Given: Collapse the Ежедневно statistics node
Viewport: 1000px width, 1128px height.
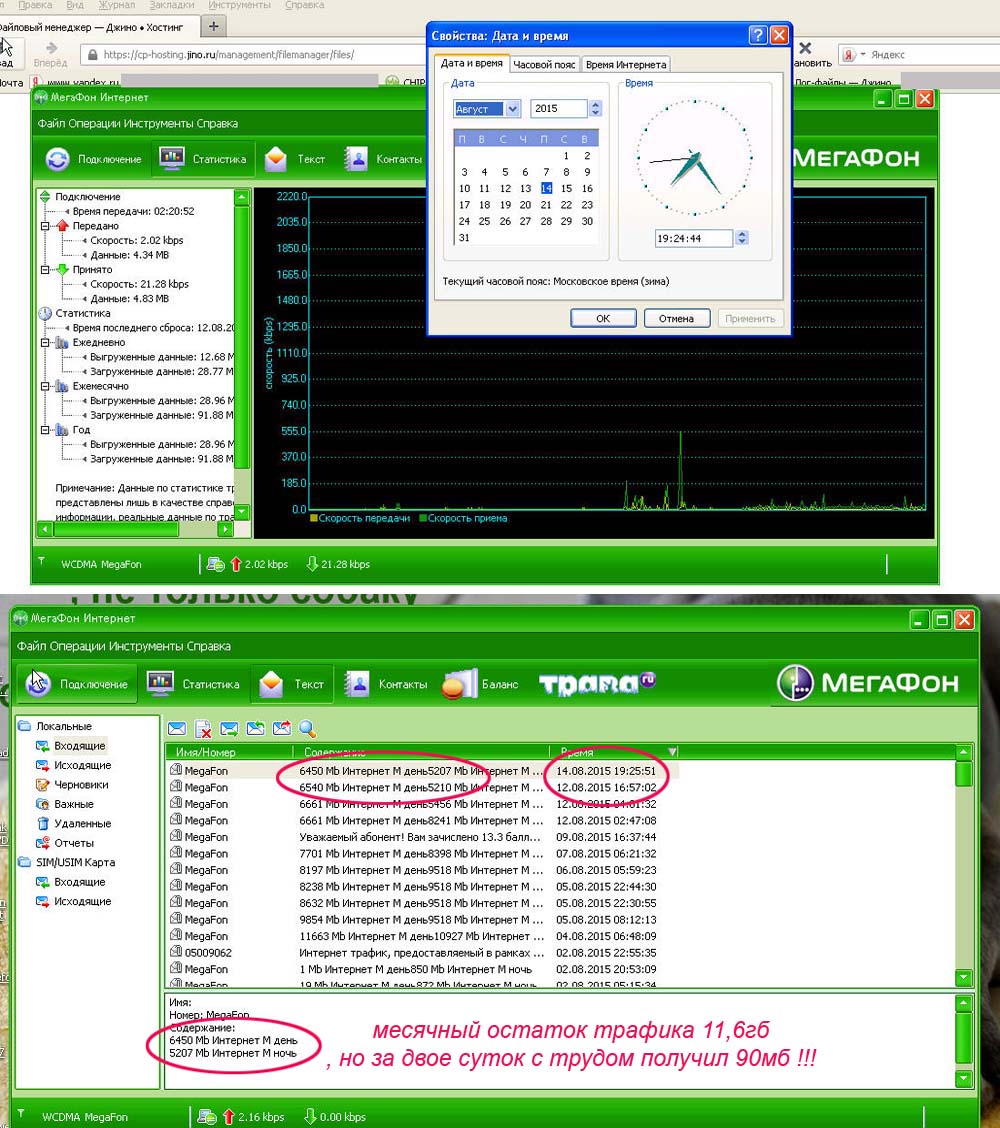Looking at the screenshot, I should point(45,342).
